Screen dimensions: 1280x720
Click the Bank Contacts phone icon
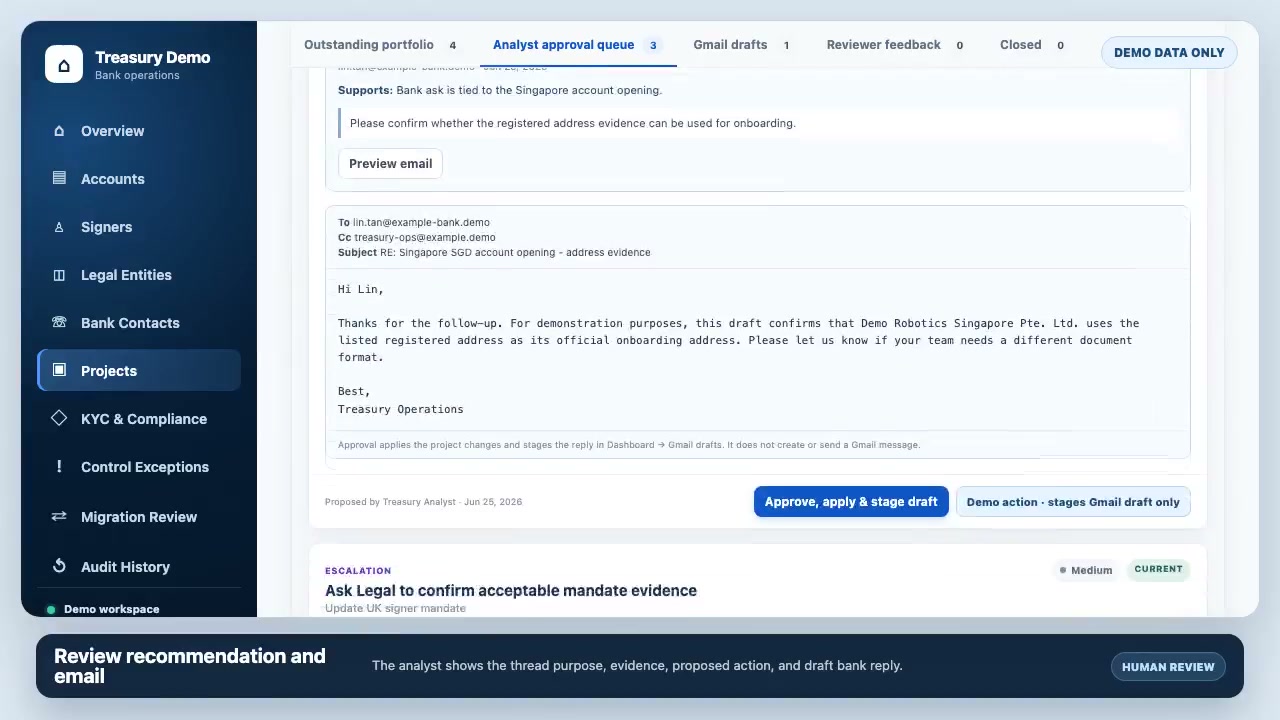coord(59,322)
